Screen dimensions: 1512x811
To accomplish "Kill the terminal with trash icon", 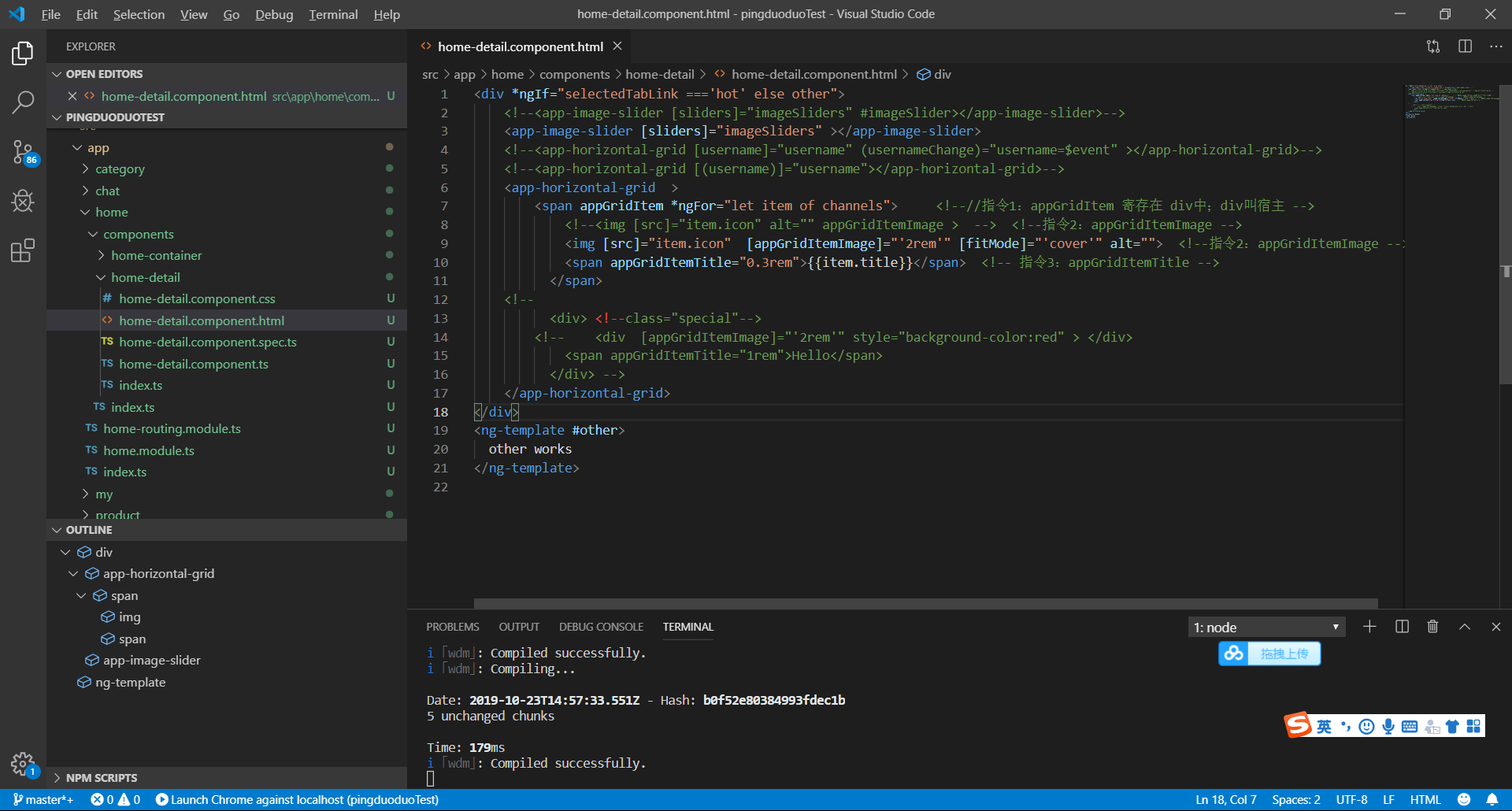I will click(1432, 627).
